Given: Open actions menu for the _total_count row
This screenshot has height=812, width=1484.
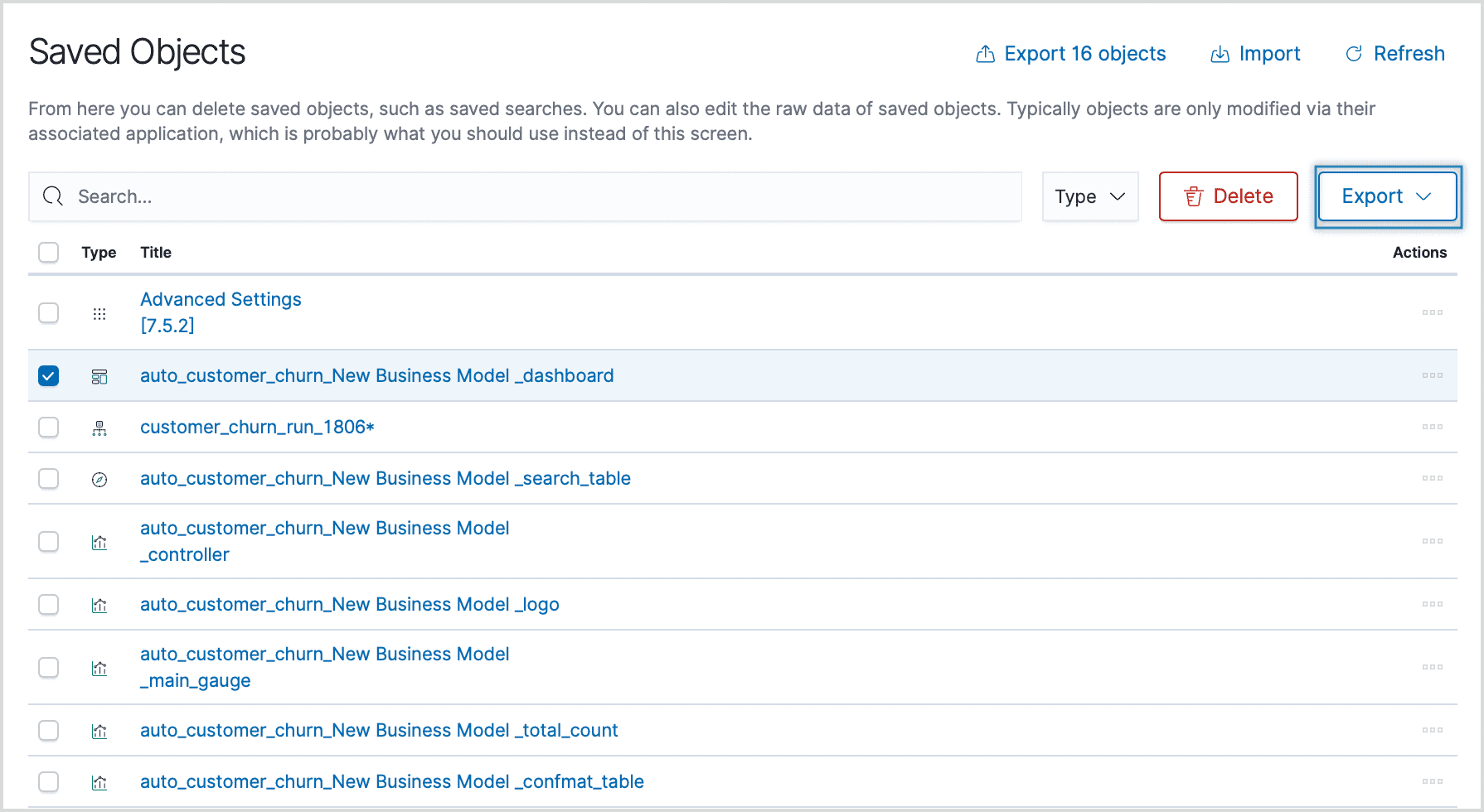Looking at the screenshot, I should 1433,730.
